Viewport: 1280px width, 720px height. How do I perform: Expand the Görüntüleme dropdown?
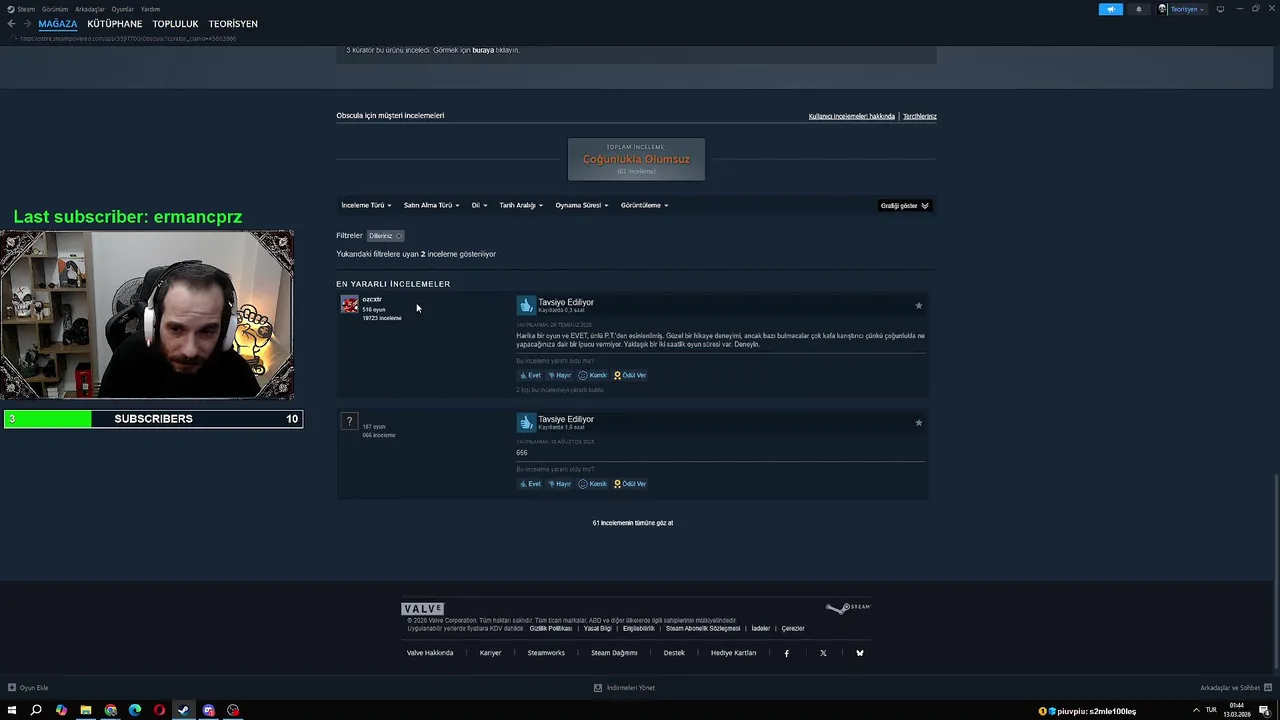tap(644, 205)
